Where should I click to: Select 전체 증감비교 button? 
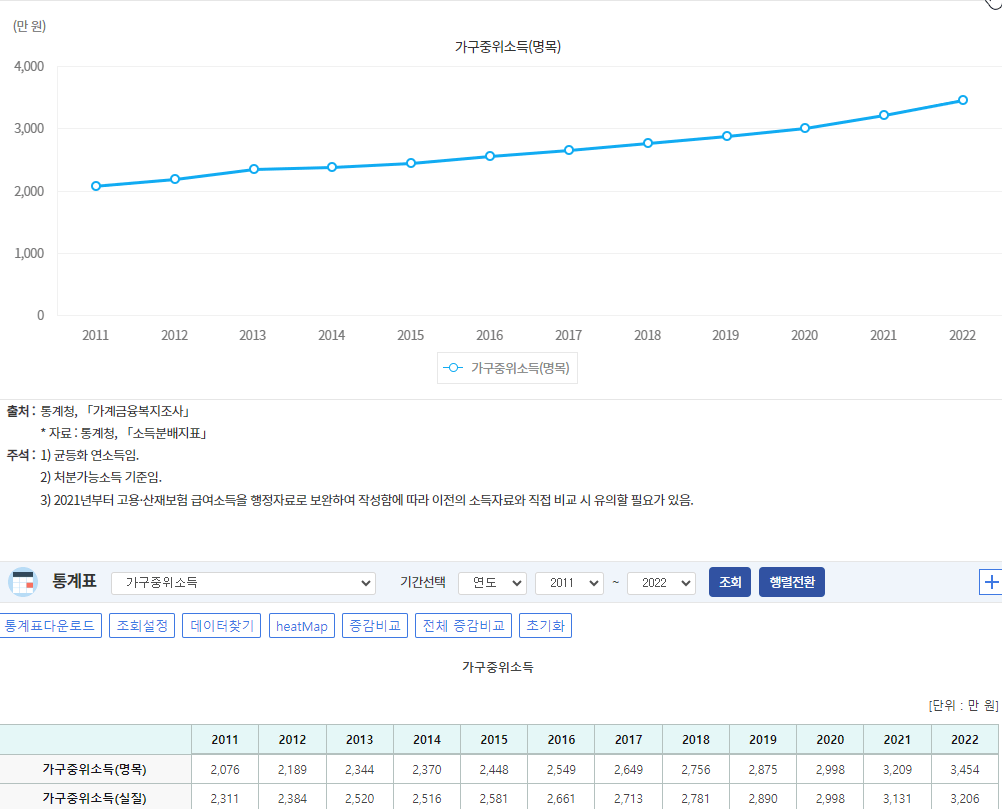pos(463,626)
